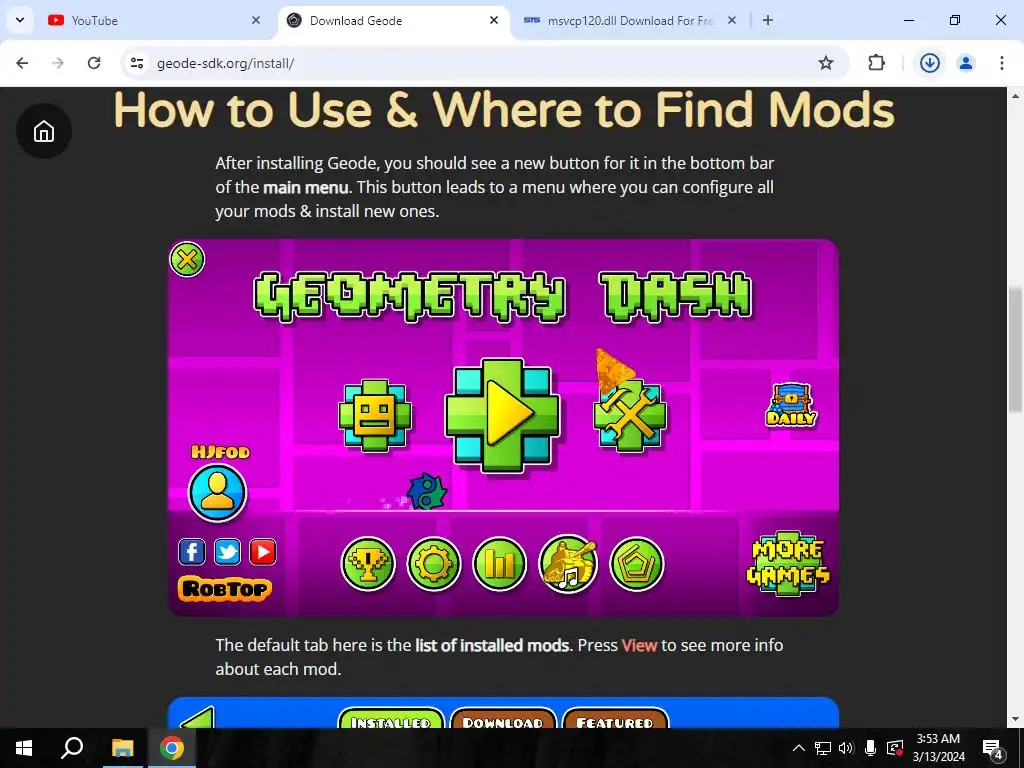
Task: Open Chrome extensions puzzle icon
Action: (x=876, y=63)
